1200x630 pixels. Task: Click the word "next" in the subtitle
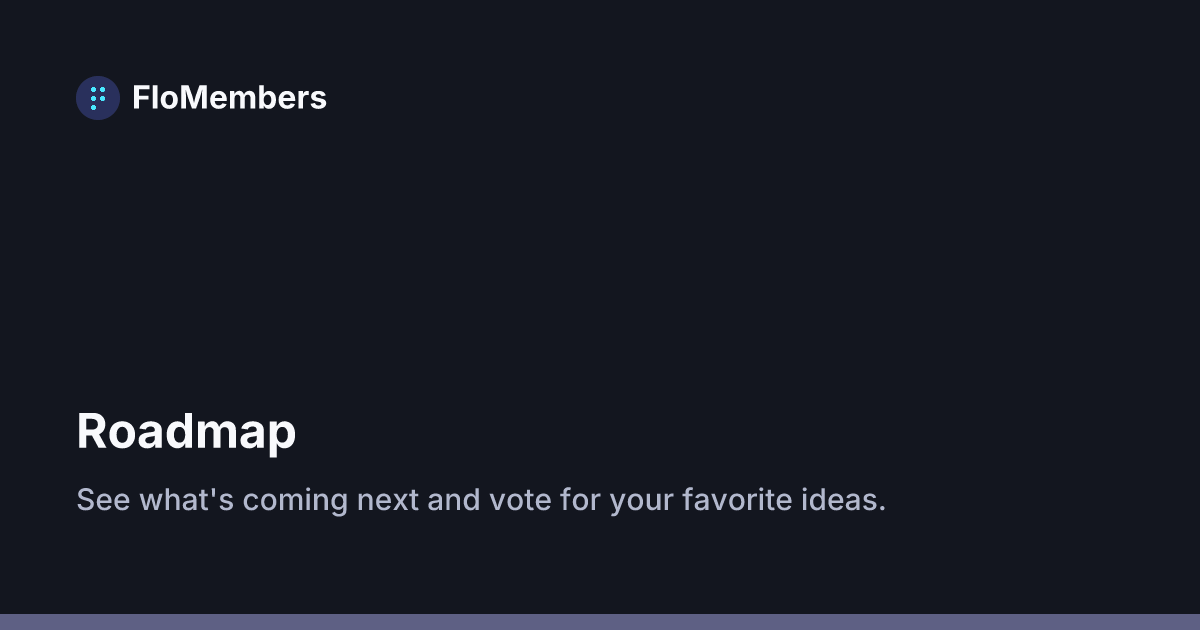(388, 500)
